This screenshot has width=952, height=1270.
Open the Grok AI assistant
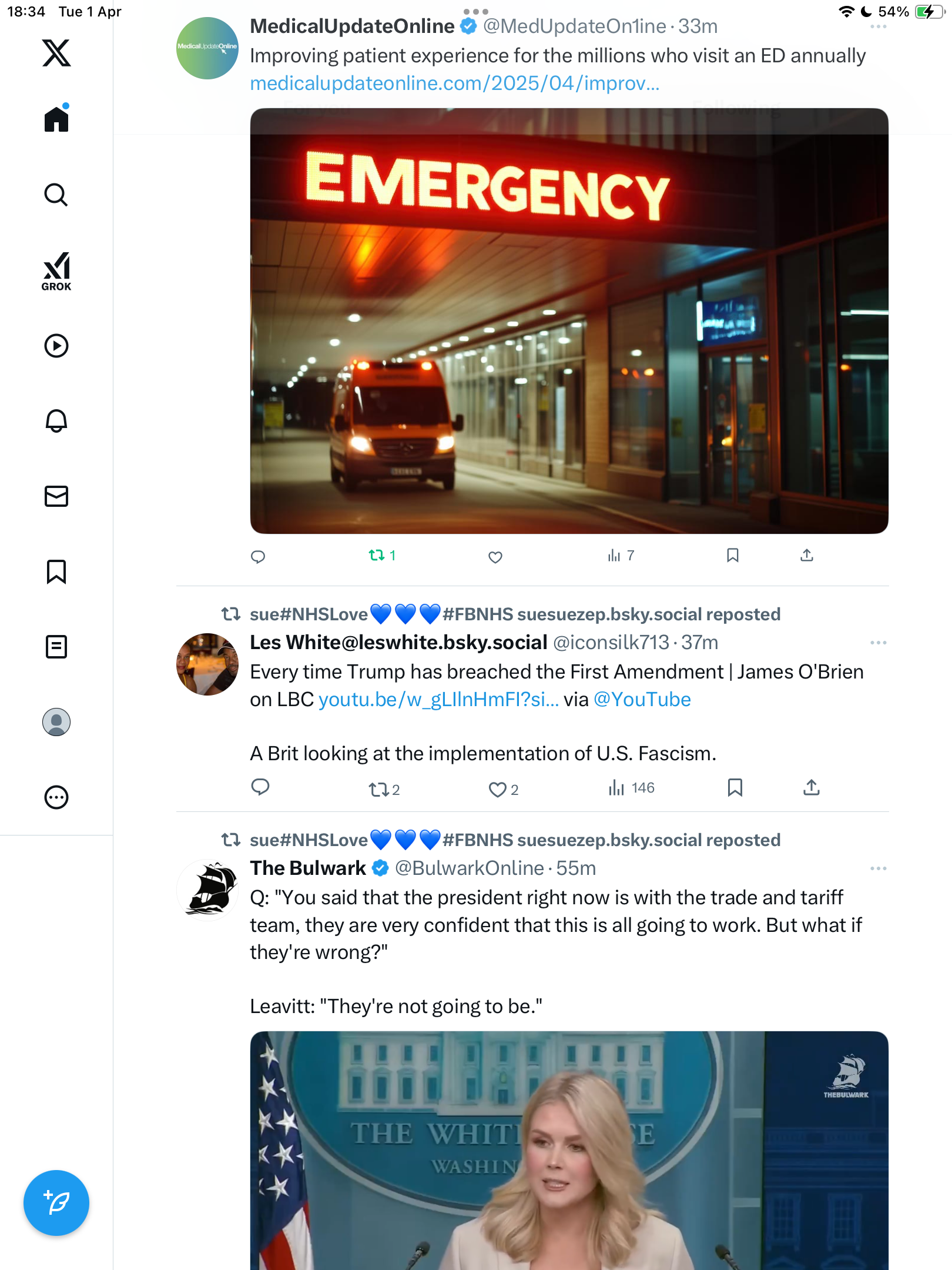(x=56, y=271)
